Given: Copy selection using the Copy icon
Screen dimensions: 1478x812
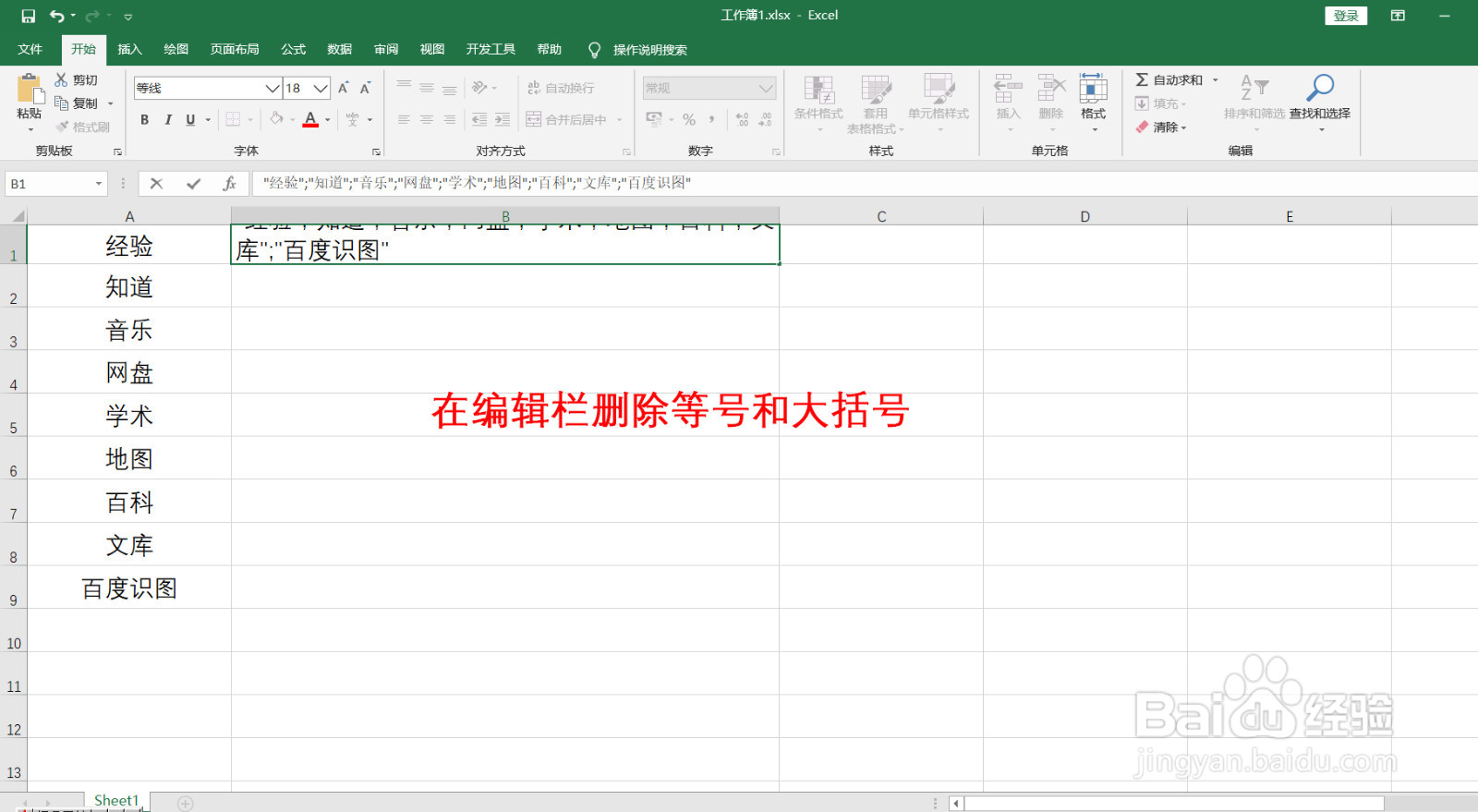Looking at the screenshot, I should 62,103.
